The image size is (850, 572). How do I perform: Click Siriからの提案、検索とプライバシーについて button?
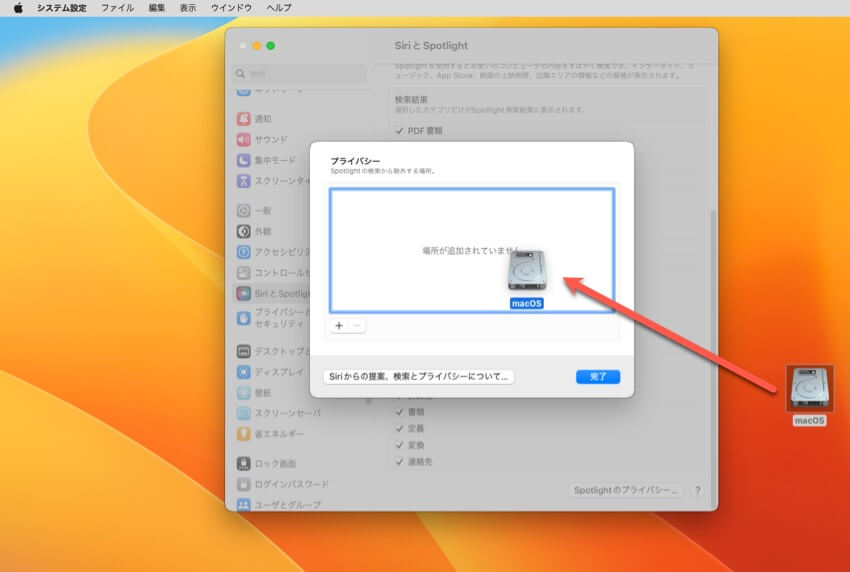(x=418, y=376)
